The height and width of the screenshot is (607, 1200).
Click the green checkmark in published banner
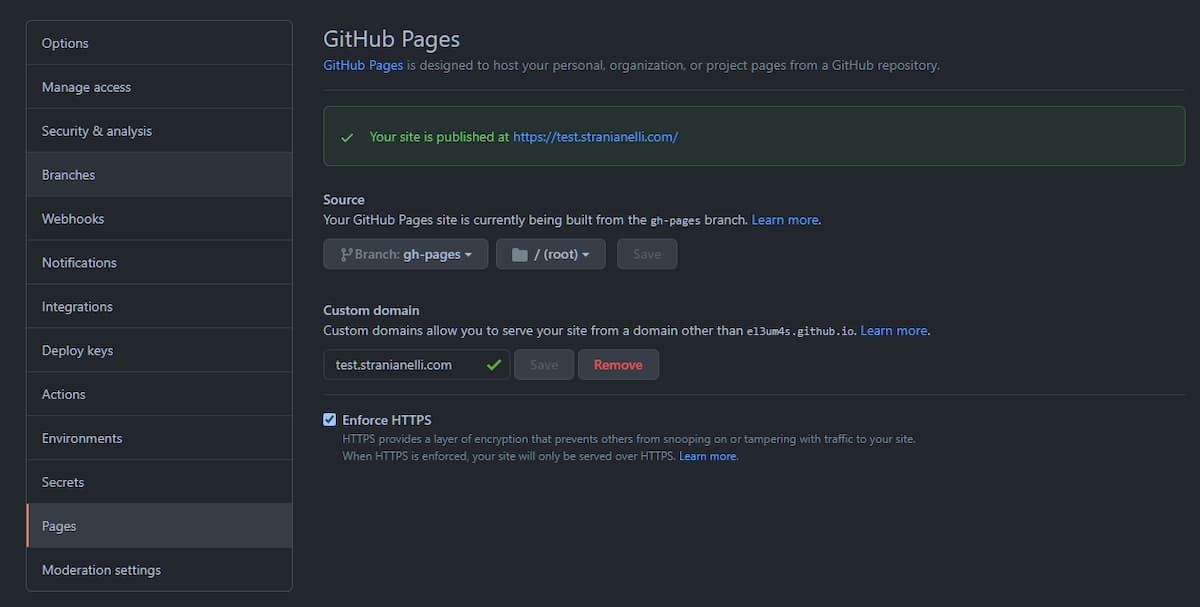[347, 137]
